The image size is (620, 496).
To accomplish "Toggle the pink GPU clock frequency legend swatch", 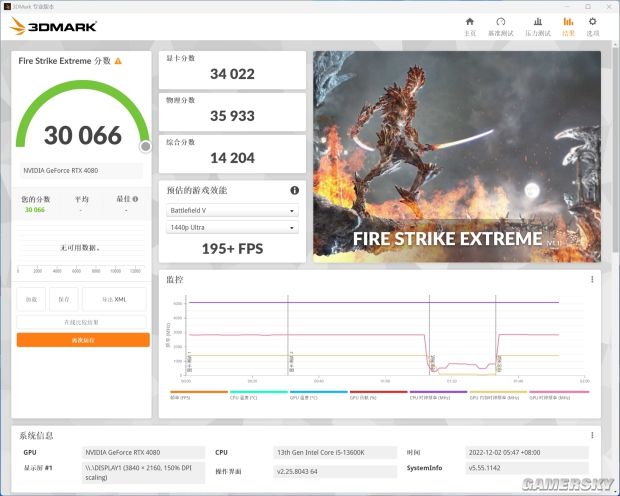I will 559,392.
